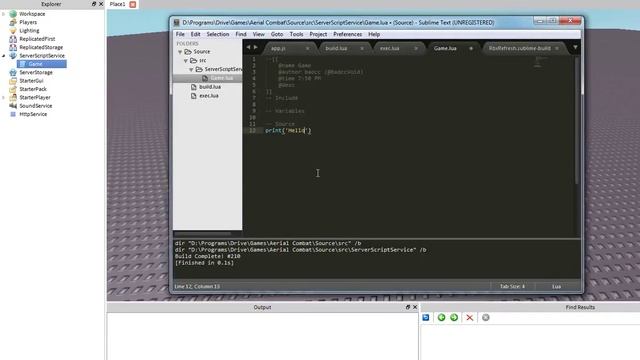The height and width of the screenshot is (360, 640).
Task: Change the Lua syntax in status bar
Action: click(x=556, y=287)
